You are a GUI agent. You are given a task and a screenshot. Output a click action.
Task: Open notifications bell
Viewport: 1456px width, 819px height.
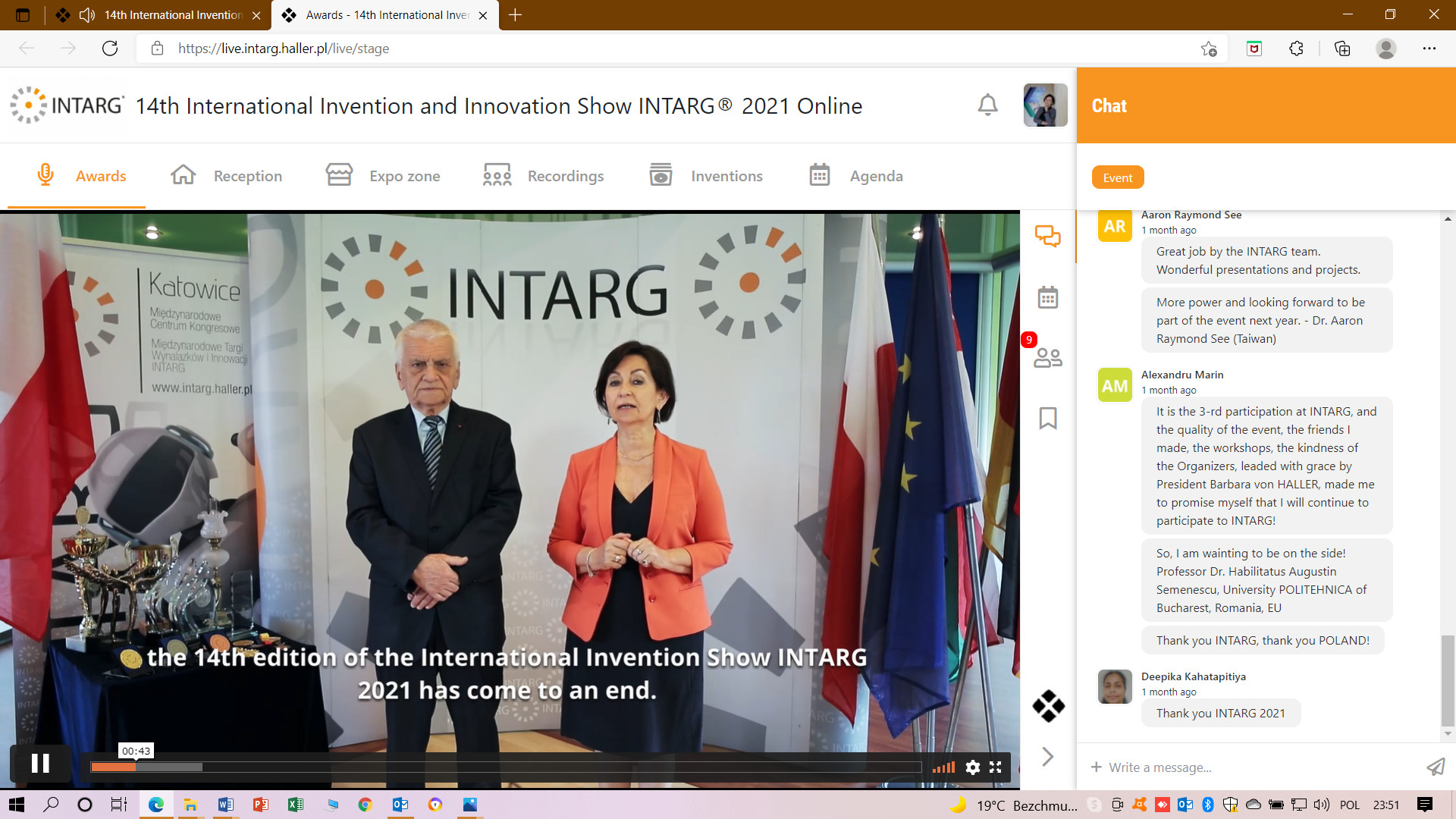pos(987,105)
